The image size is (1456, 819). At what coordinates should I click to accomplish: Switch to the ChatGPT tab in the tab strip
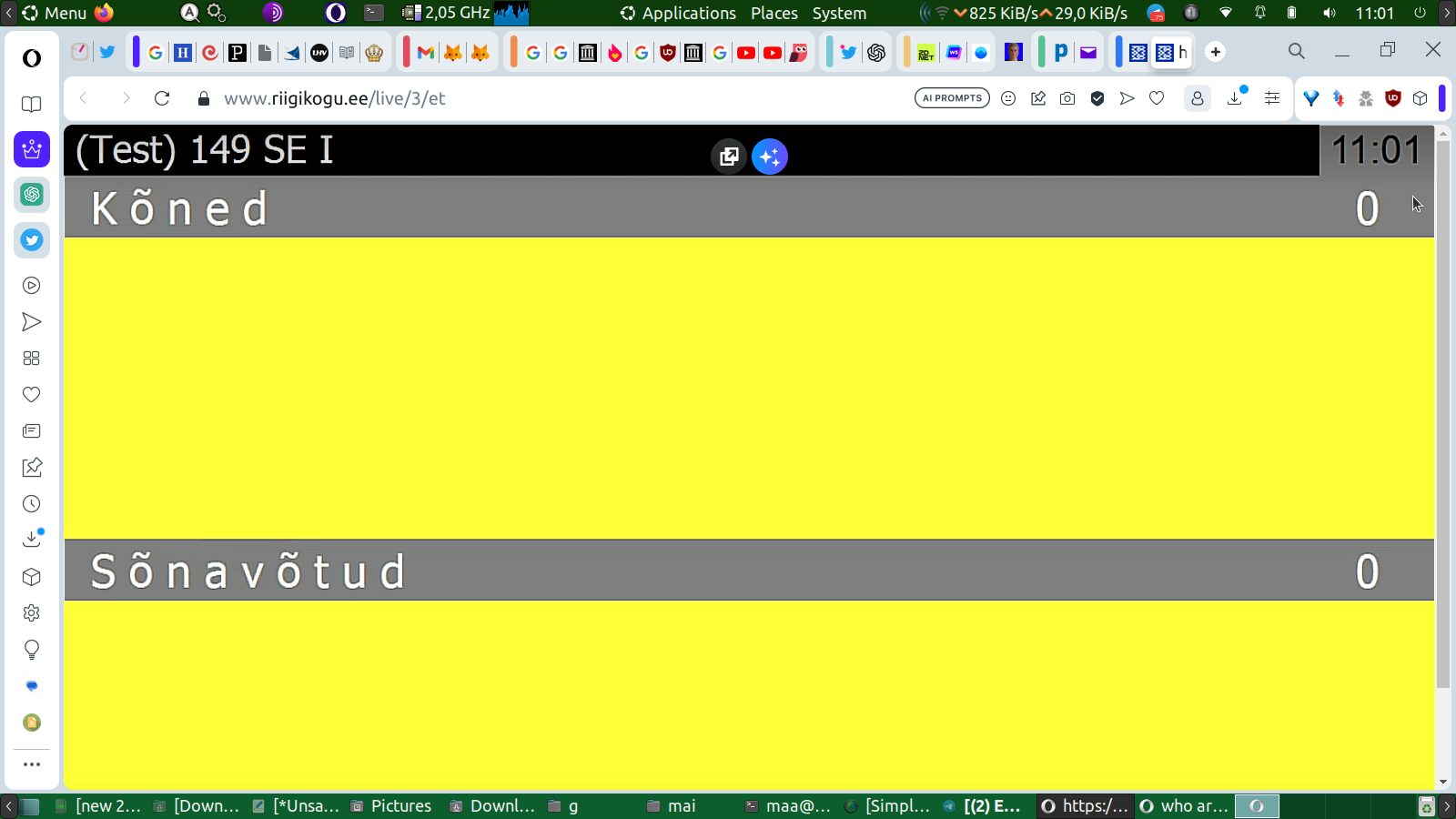[x=876, y=53]
